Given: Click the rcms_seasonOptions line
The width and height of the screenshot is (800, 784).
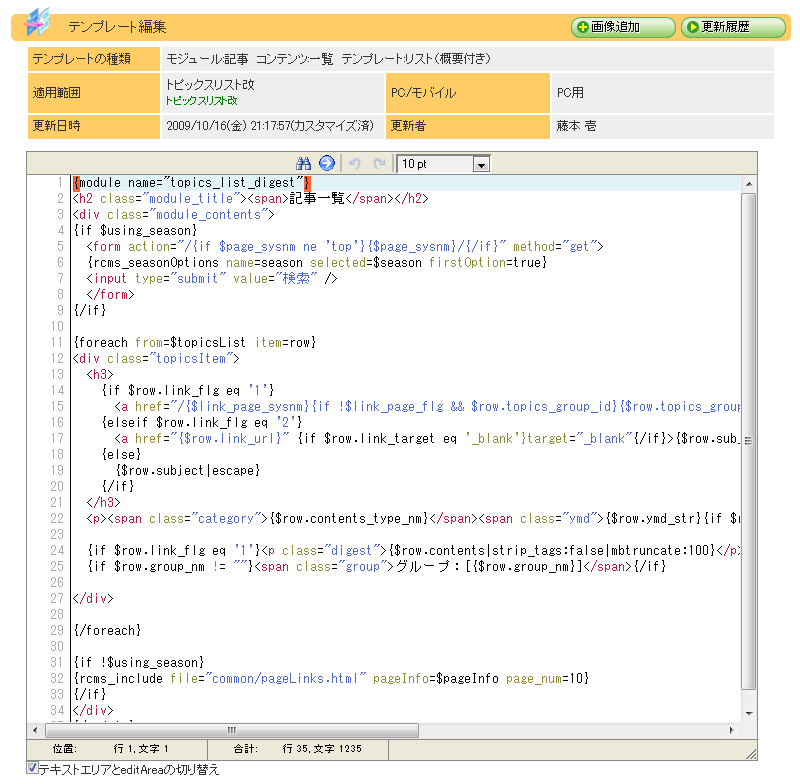Looking at the screenshot, I should pyautogui.click(x=317, y=262).
